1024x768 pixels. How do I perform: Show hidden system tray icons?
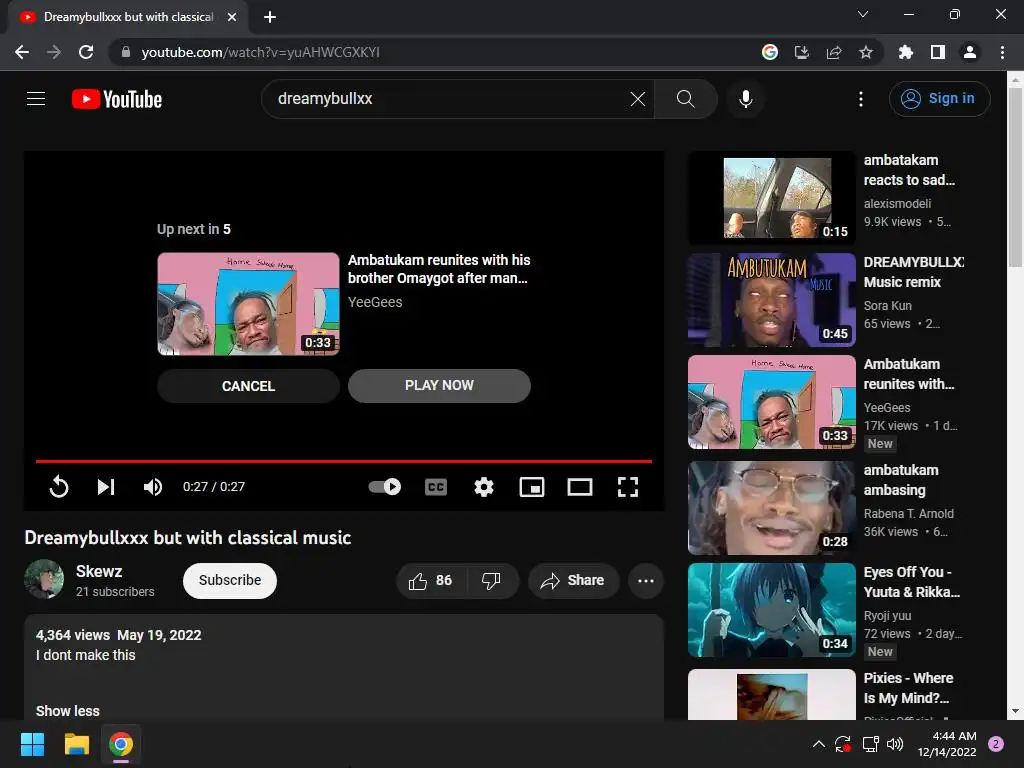coord(818,744)
